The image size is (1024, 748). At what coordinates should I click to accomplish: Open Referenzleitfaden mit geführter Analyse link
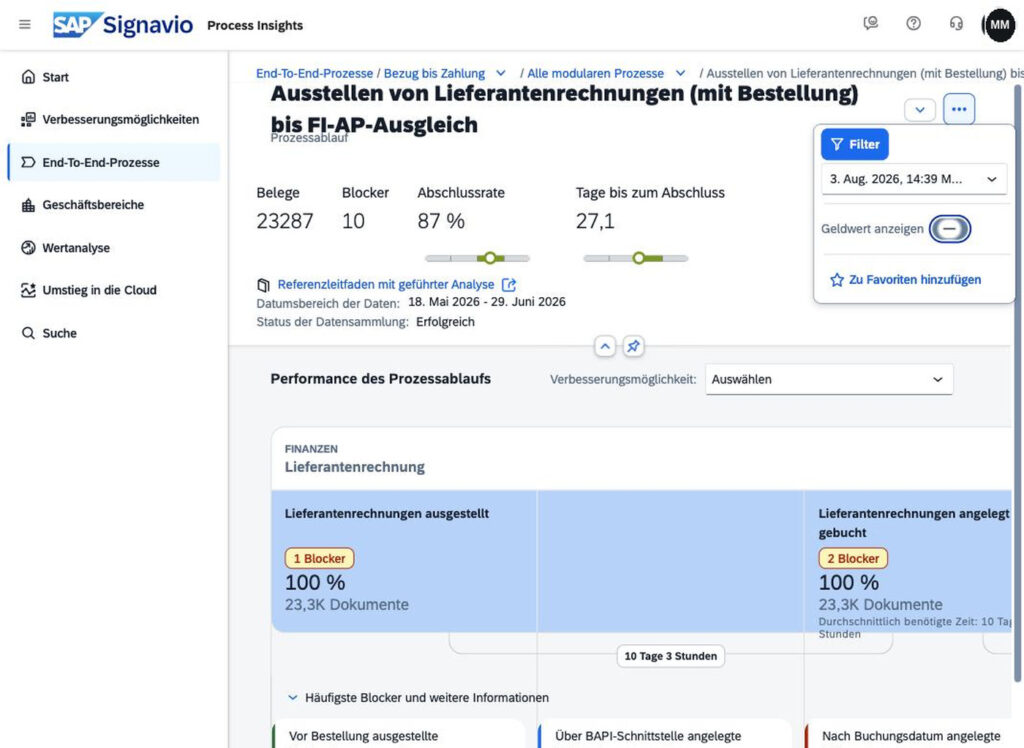[x=386, y=284]
